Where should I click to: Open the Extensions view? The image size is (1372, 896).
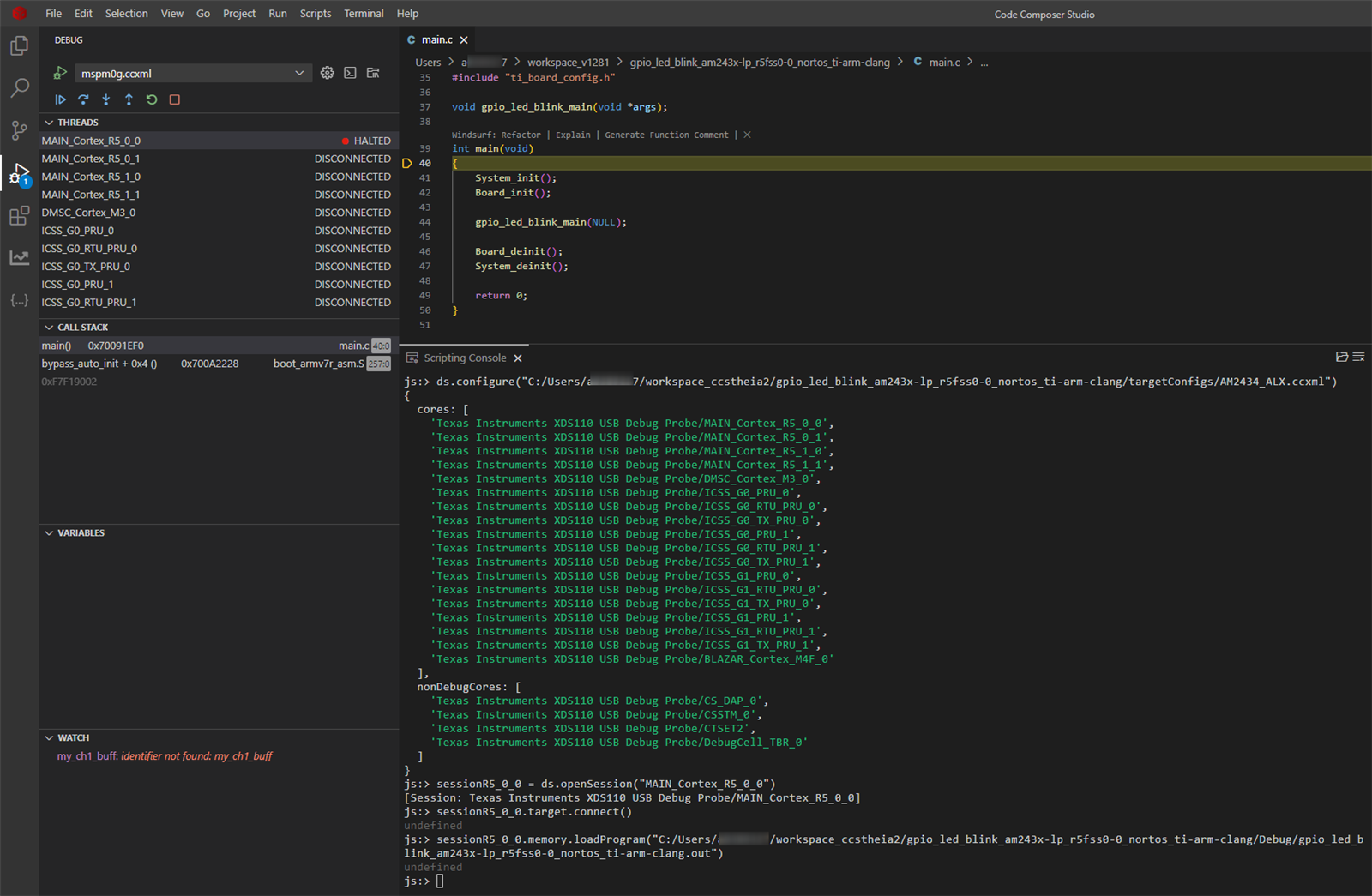pos(19,216)
